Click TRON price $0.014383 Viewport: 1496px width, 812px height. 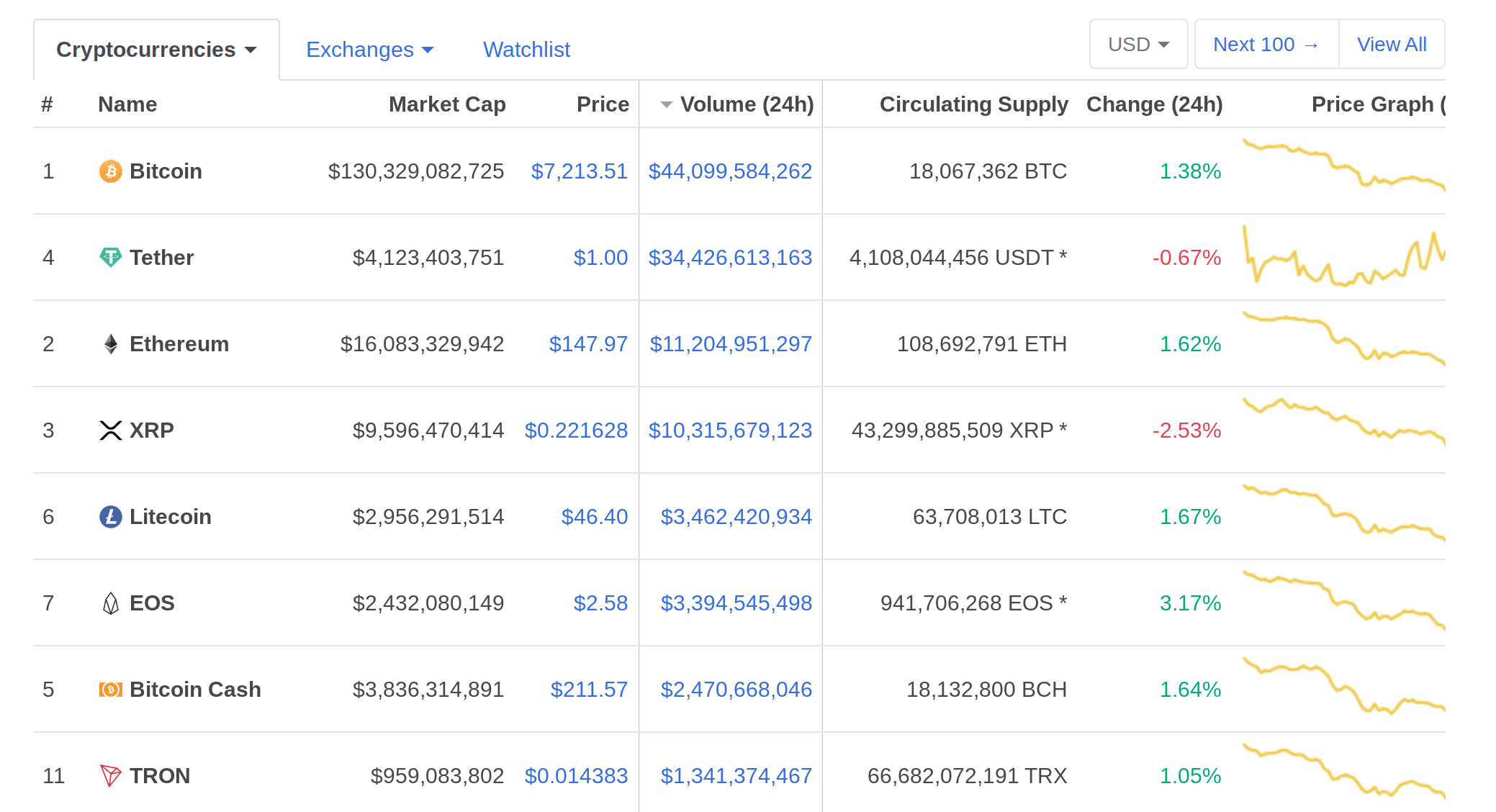click(x=576, y=776)
